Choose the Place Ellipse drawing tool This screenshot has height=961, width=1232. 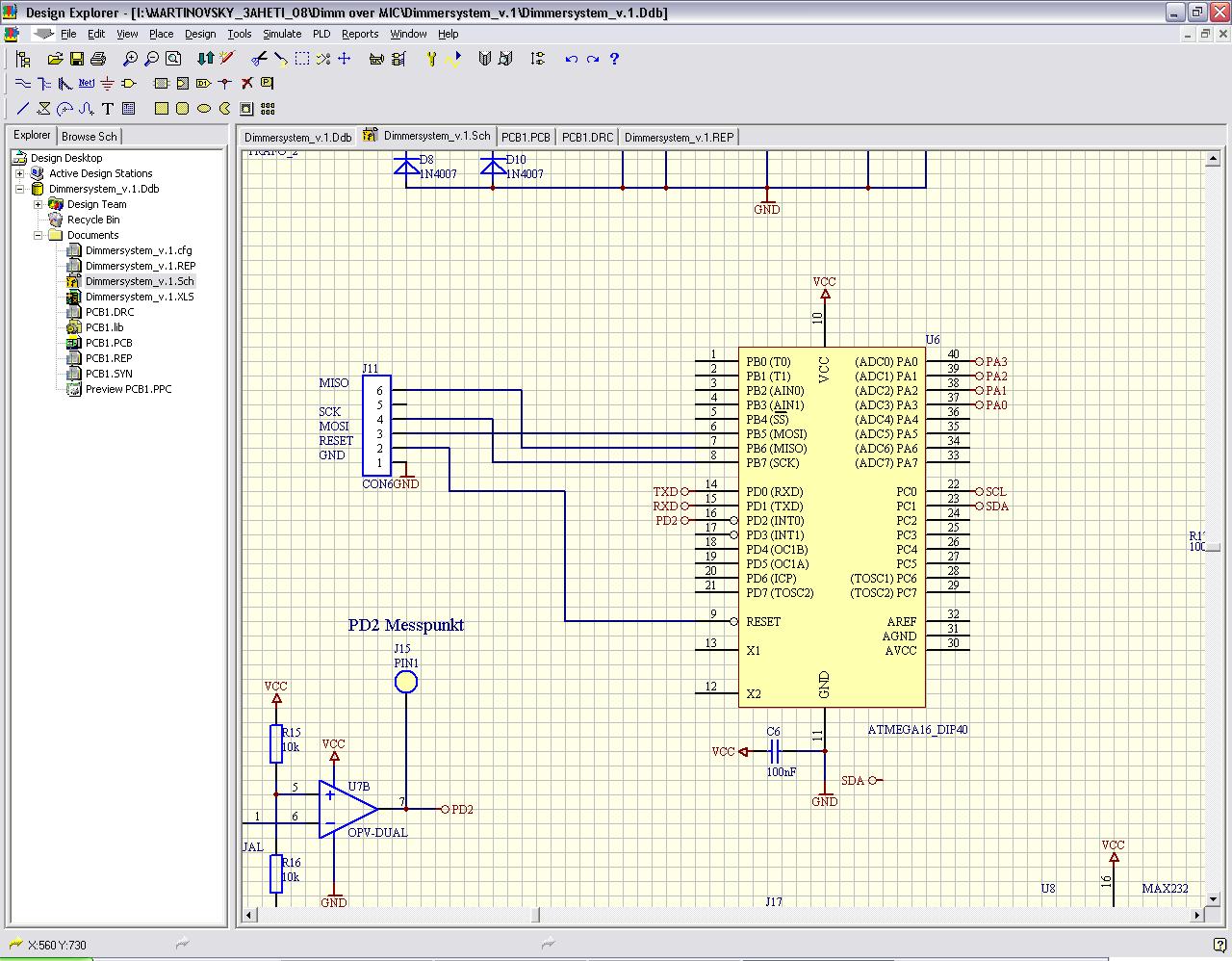(202, 109)
